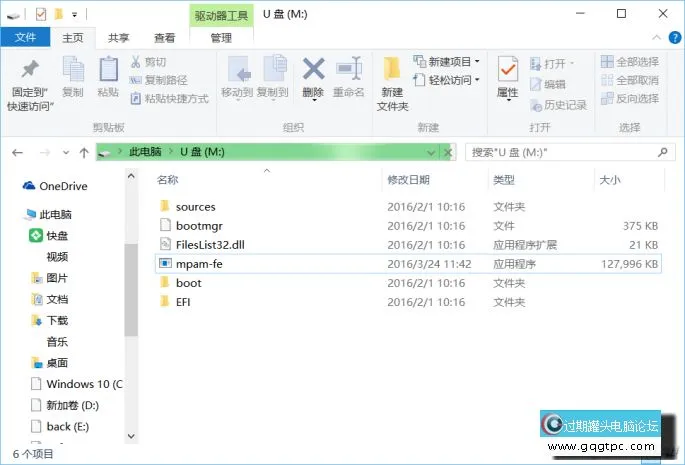Open the Manage tab
The height and width of the screenshot is (465, 685).
tap(221, 38)
